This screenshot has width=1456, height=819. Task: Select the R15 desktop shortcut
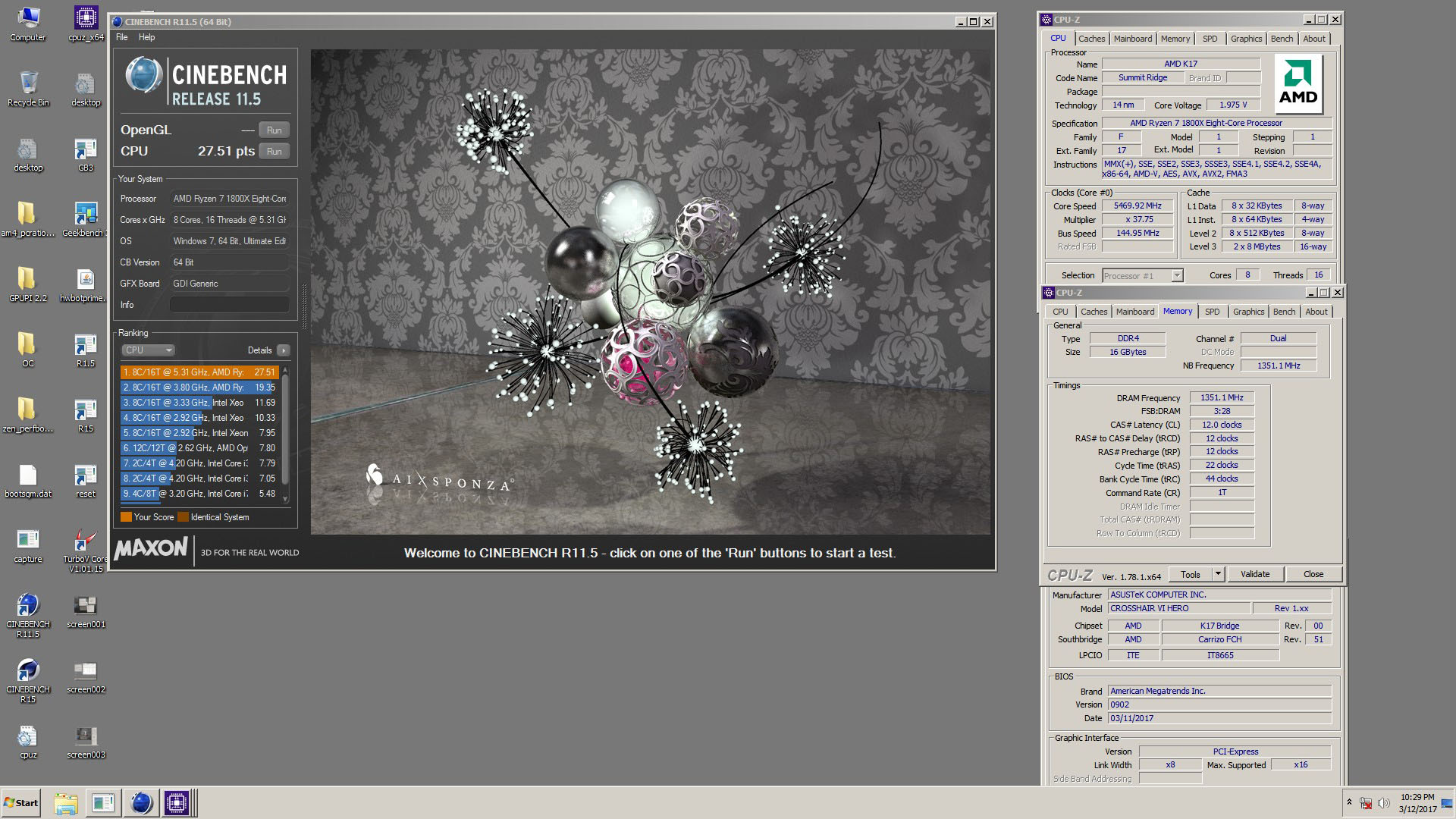point(86,415)
